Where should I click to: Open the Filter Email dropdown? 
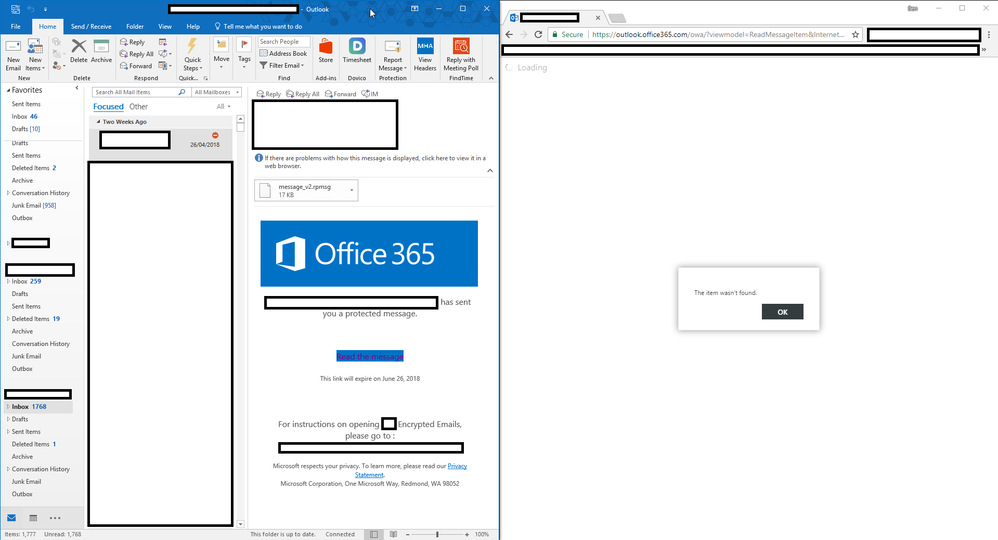click(282, 65)
